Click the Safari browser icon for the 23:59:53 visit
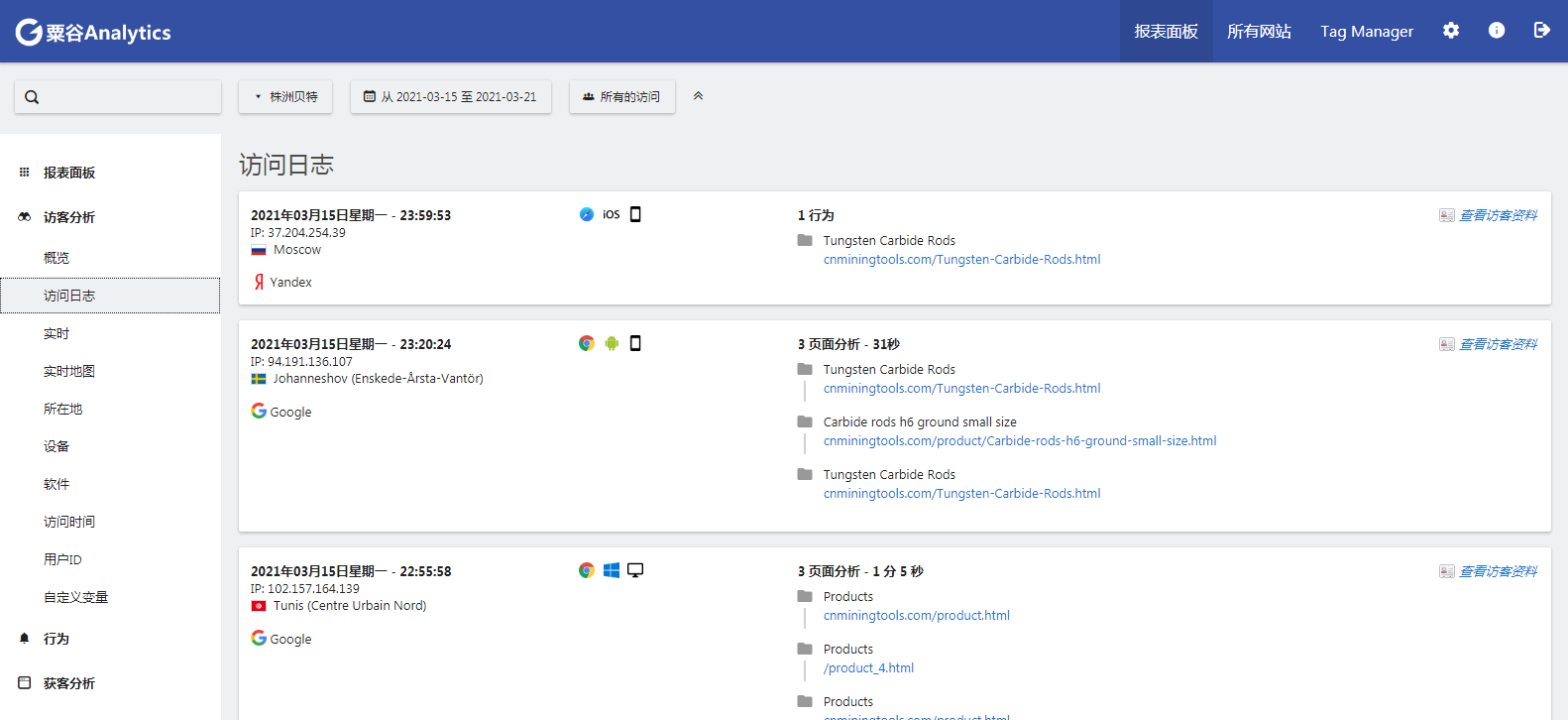Image resolution: width=1568 pixels, height=720 pixels. 587,214
